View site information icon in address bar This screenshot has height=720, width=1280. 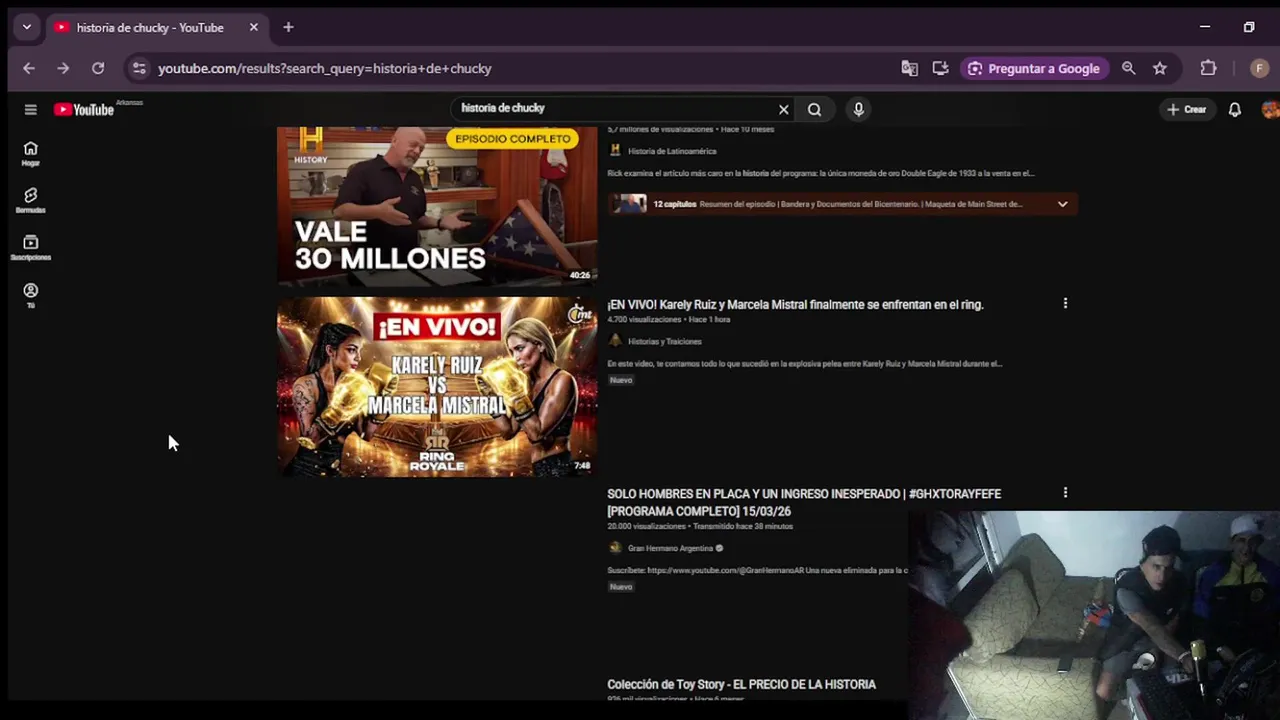[139, 68]
